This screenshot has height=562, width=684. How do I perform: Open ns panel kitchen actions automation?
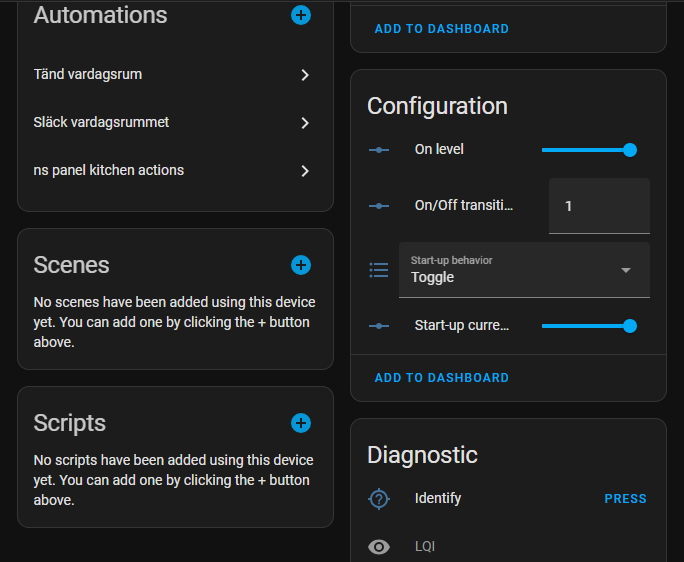[x=175, y=171]
